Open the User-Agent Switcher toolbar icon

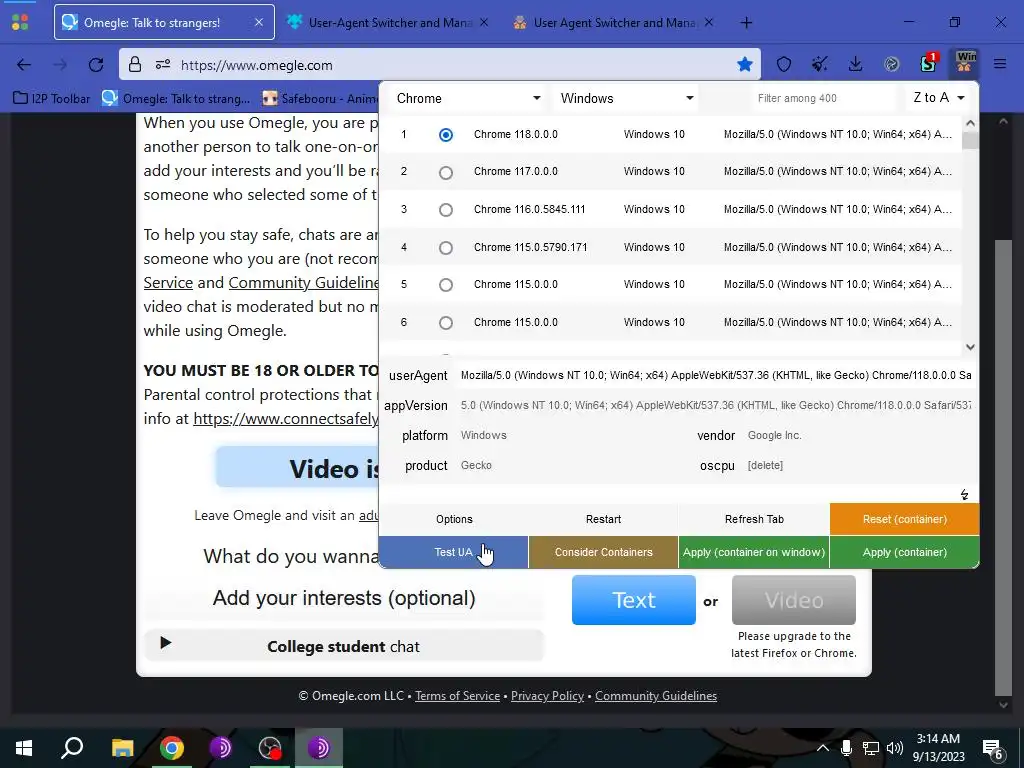(x=965, y=63)
